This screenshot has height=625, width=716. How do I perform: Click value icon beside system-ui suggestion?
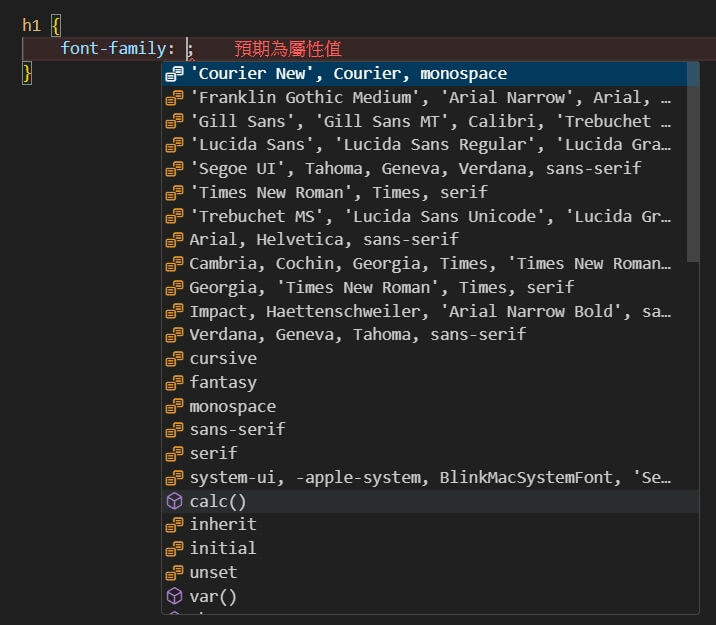(x=174, y=478)
